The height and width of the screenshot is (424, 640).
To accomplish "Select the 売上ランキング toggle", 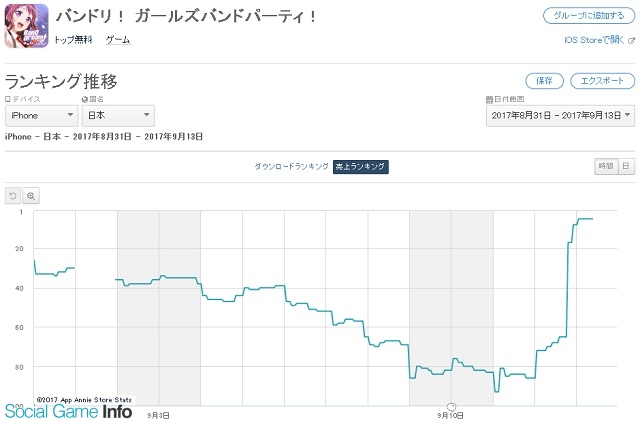I will 360,166.
